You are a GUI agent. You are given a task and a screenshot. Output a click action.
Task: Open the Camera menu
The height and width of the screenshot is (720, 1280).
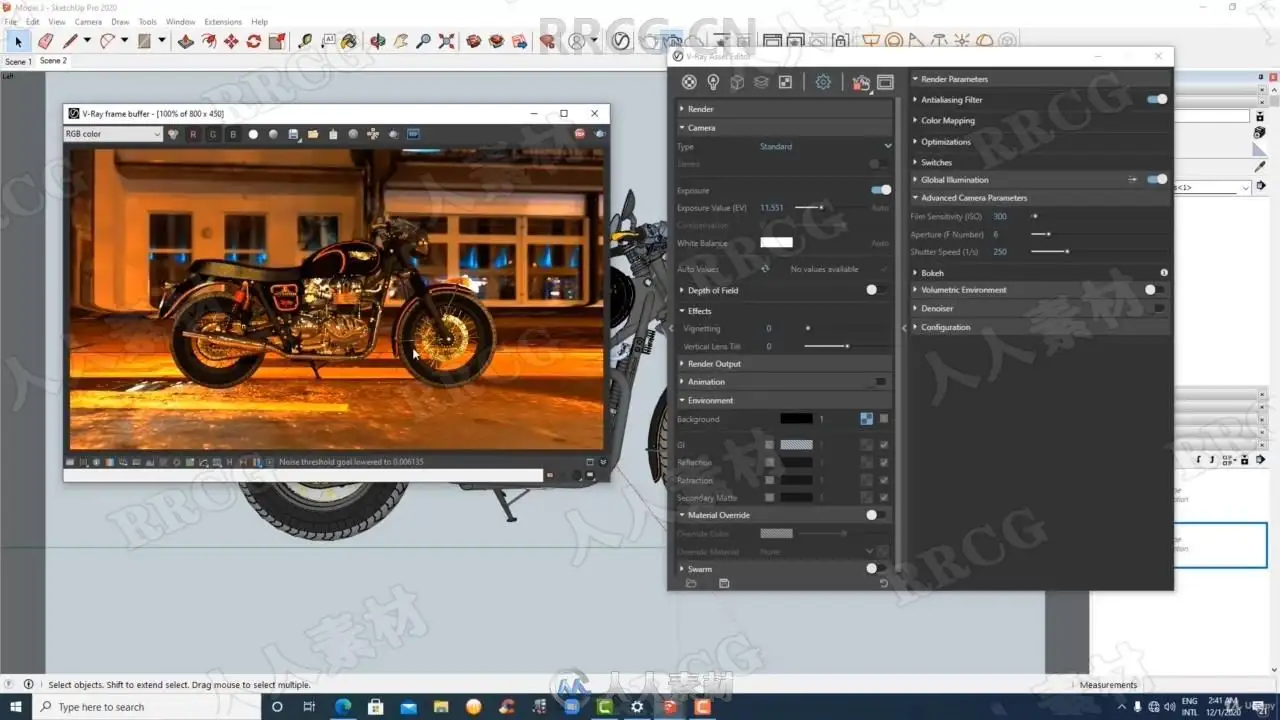[88, 21]
